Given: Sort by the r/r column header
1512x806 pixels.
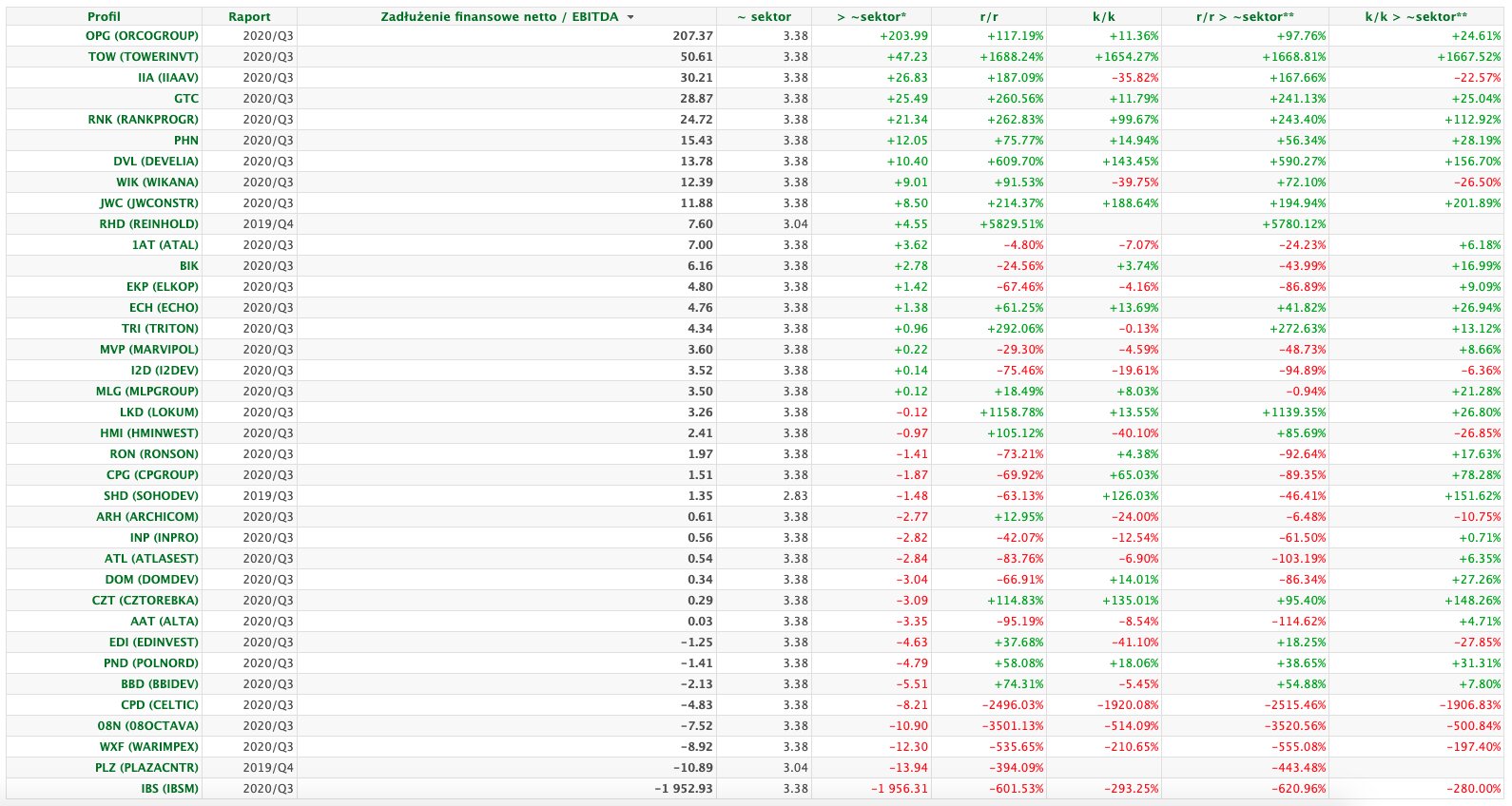Looking at the screenshot, I should tap(989, 16).
